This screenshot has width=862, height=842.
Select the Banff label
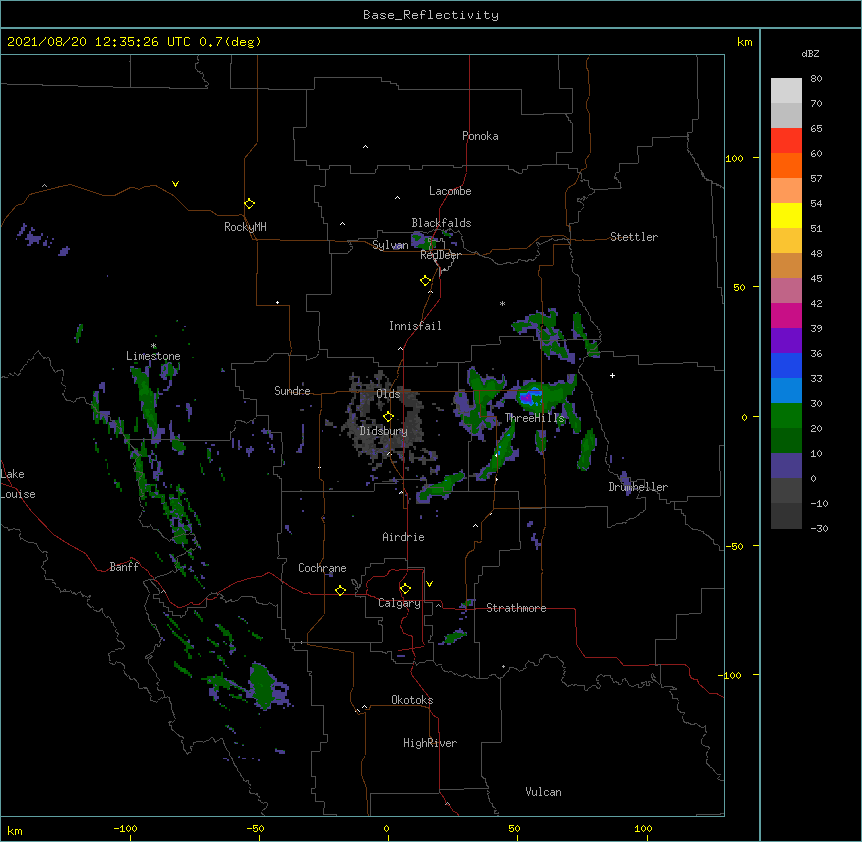click(124, 567)
